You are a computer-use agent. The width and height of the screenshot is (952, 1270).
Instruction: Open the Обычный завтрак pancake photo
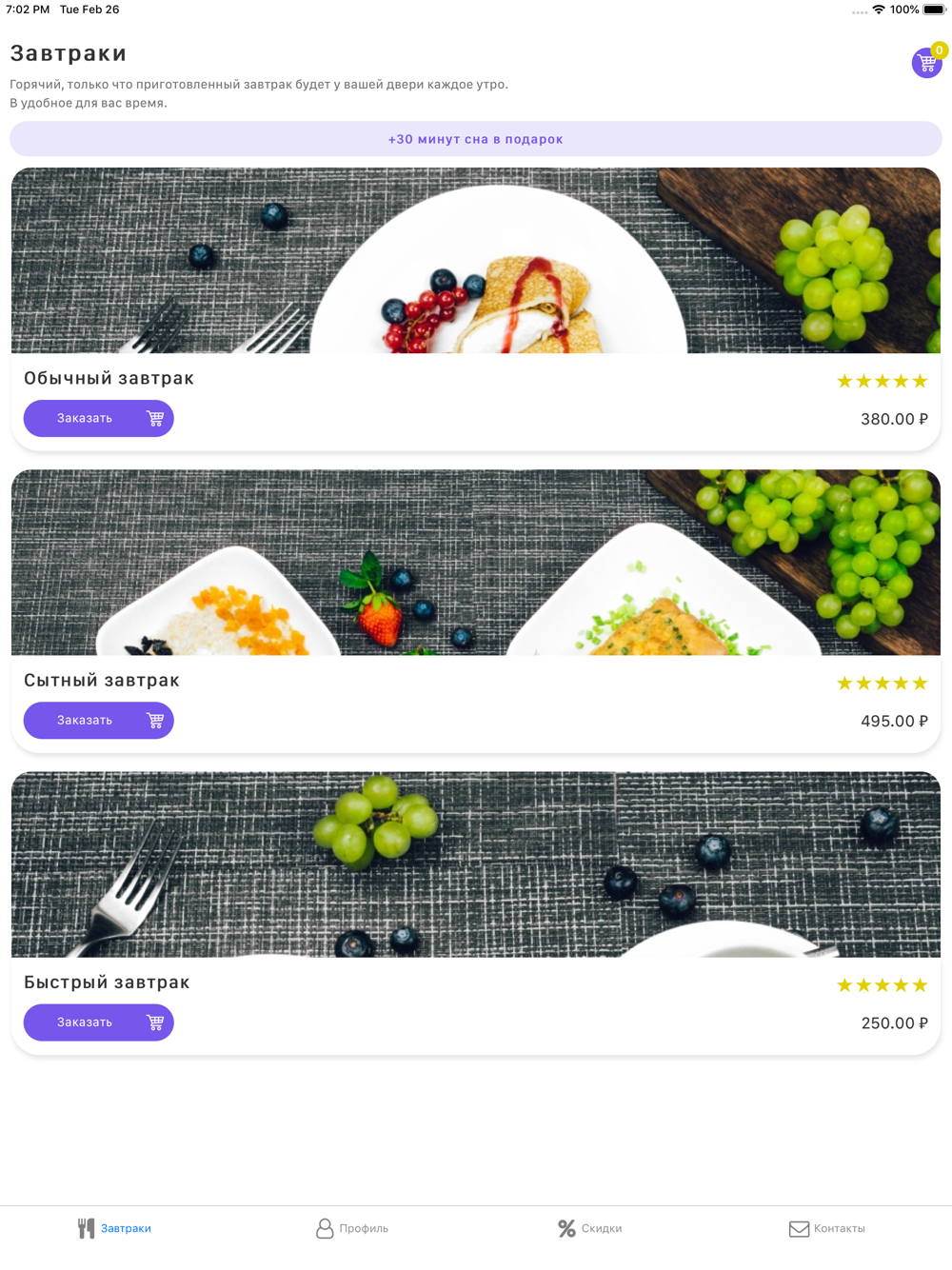[x=476, y=261]
